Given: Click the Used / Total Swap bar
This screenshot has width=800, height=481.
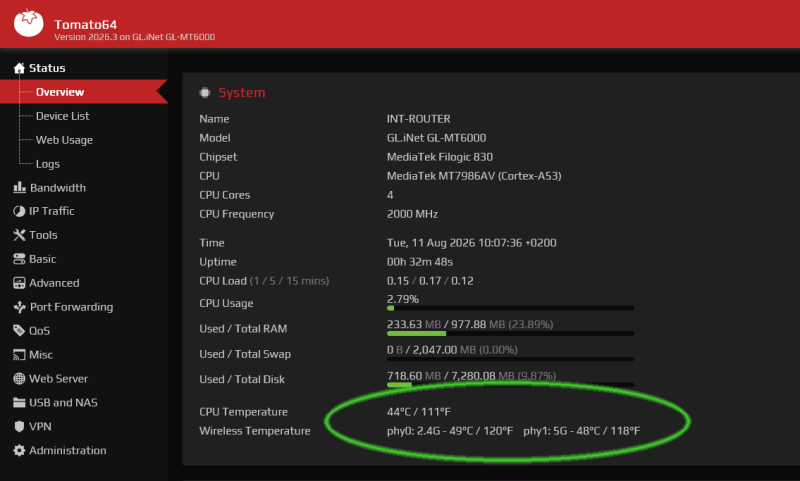Looking at the screenshot, I should click(510, 359).
